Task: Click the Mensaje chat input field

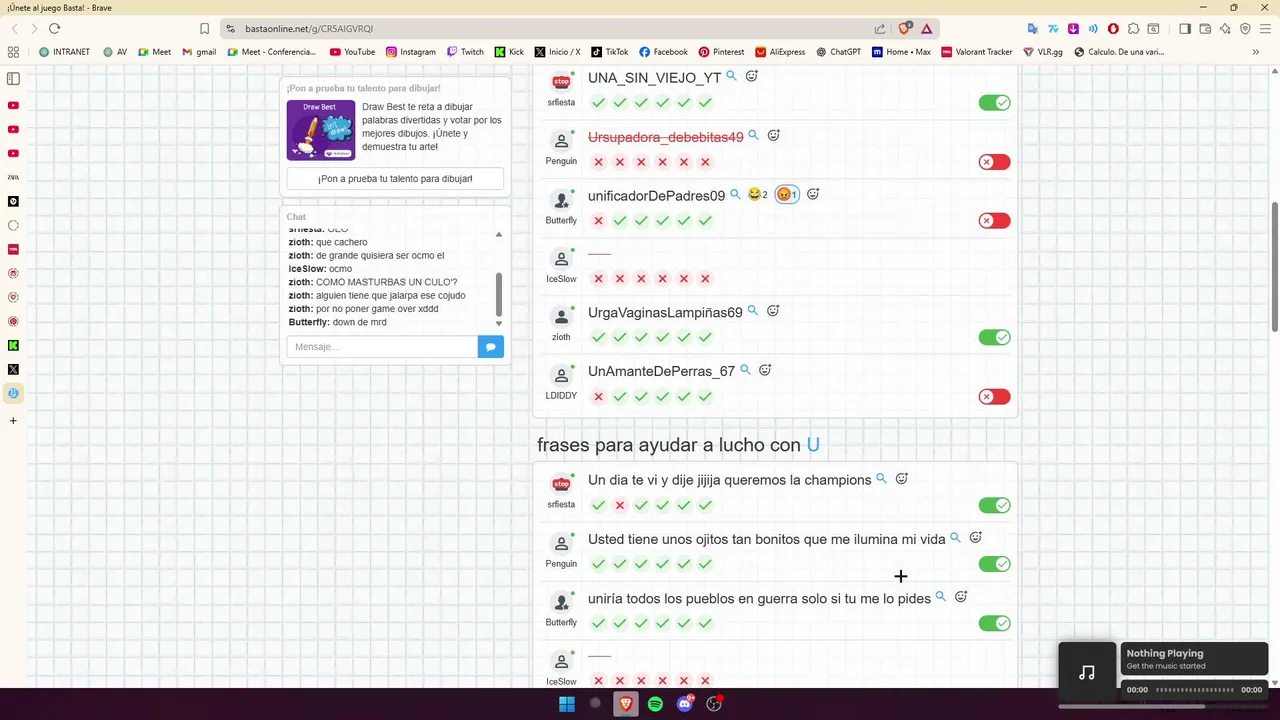Action: pos(382,347)
